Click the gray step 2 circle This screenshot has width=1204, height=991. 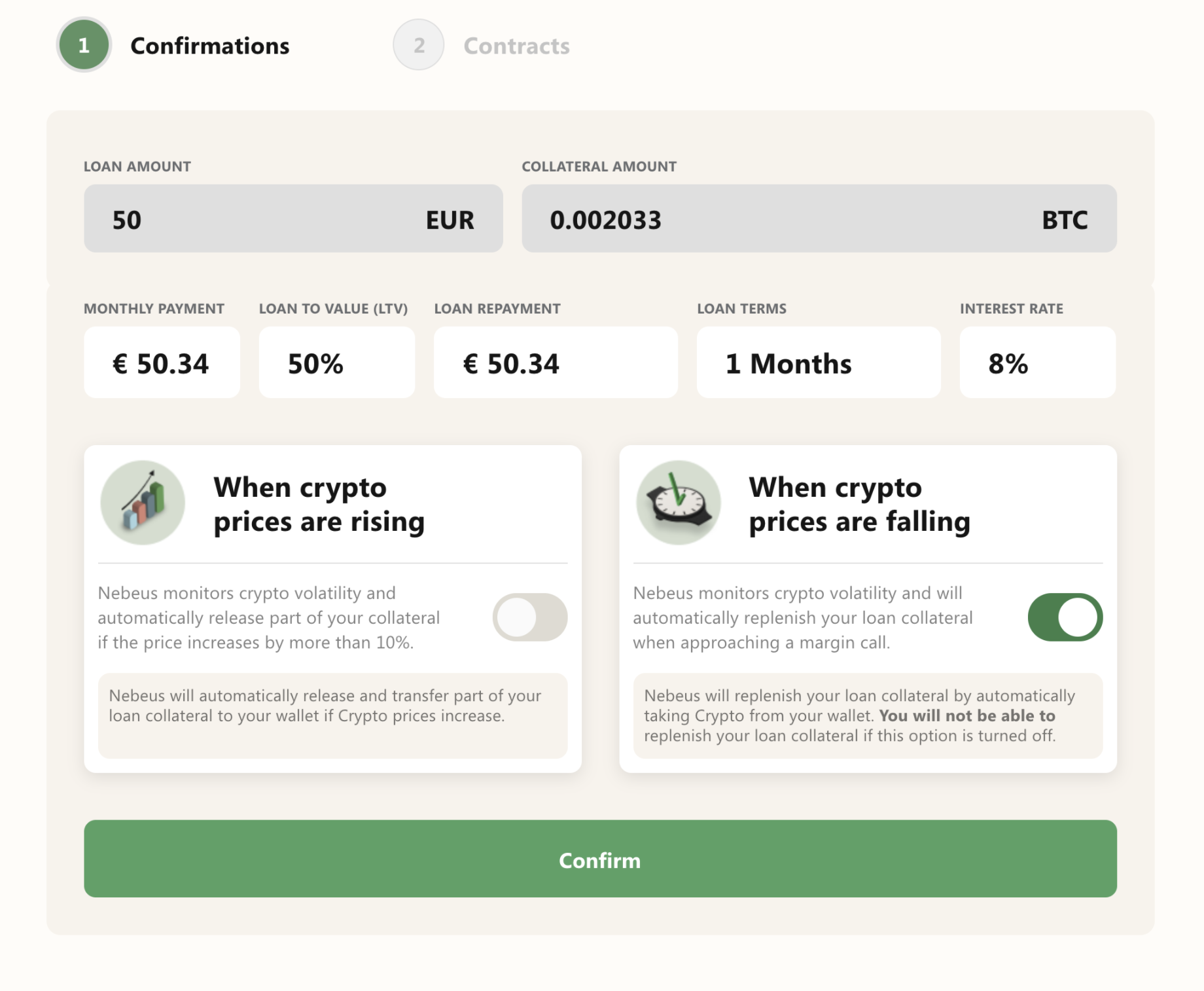(x=419, y=45)
